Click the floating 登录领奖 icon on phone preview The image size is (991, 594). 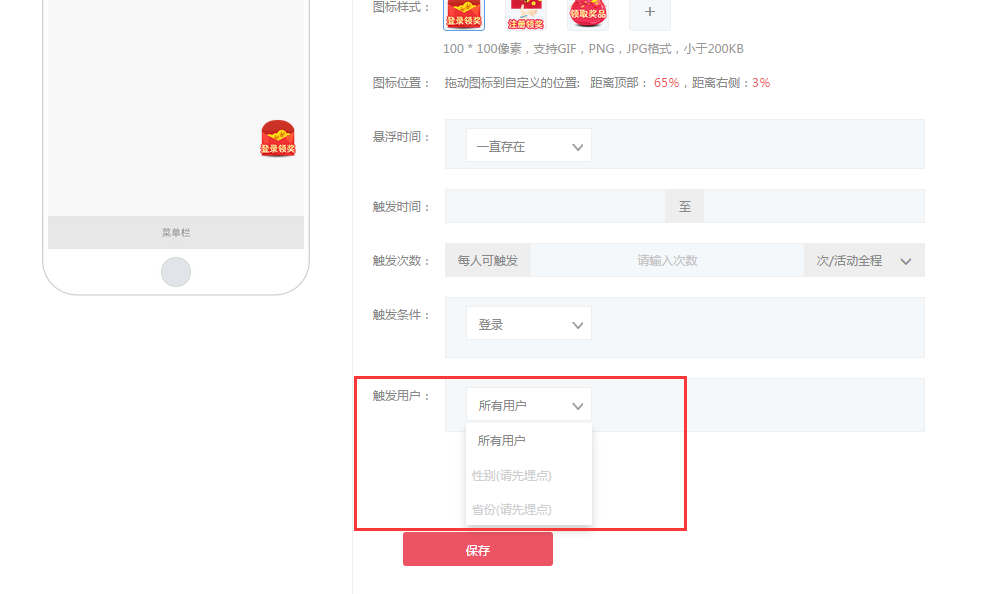tap(277, 140)
